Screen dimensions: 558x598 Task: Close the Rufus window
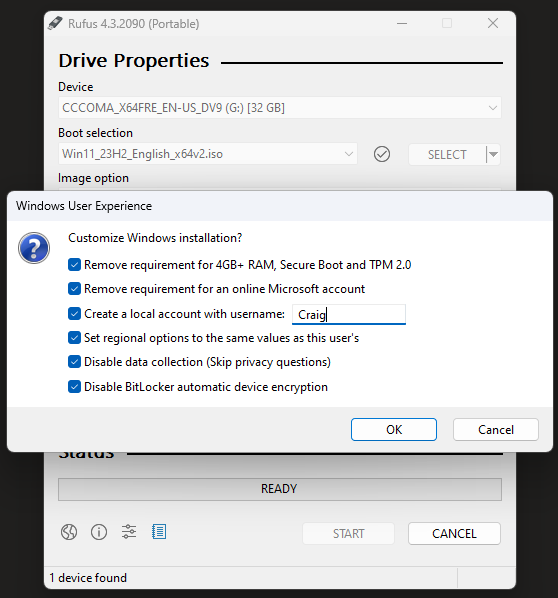(493, 23)
